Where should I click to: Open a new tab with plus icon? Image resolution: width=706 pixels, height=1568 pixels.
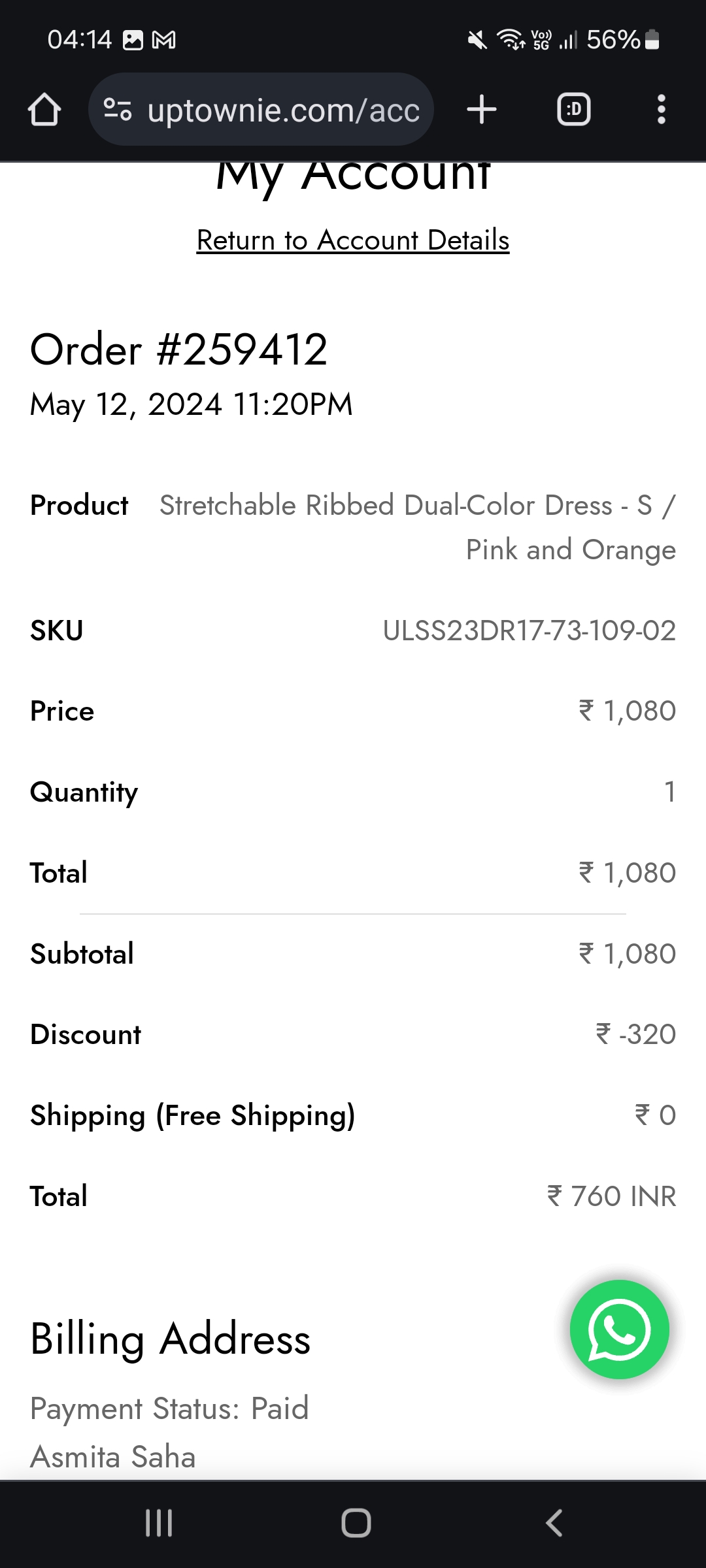[482, 109]
